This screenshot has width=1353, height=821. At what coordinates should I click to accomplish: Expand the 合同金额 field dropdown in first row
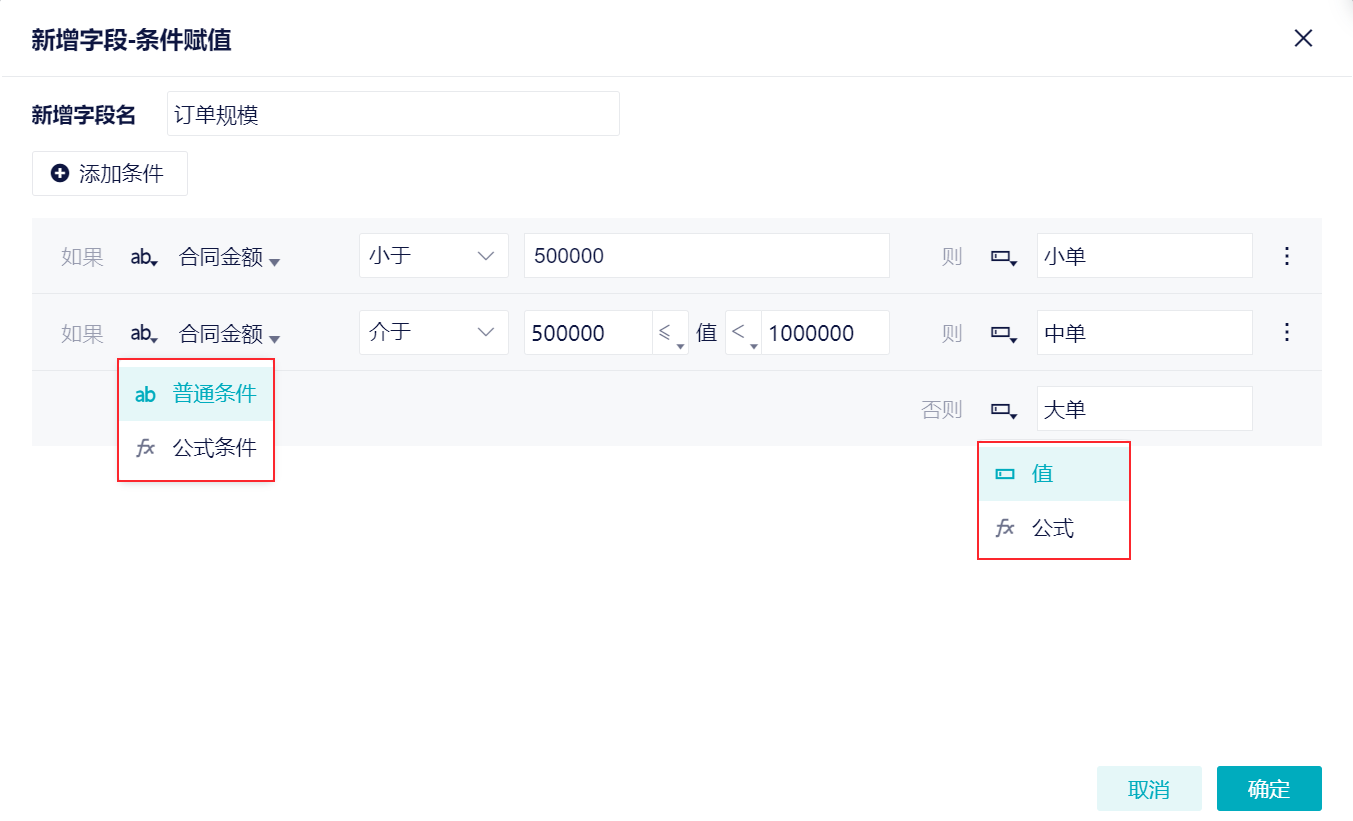click(229, 258)
